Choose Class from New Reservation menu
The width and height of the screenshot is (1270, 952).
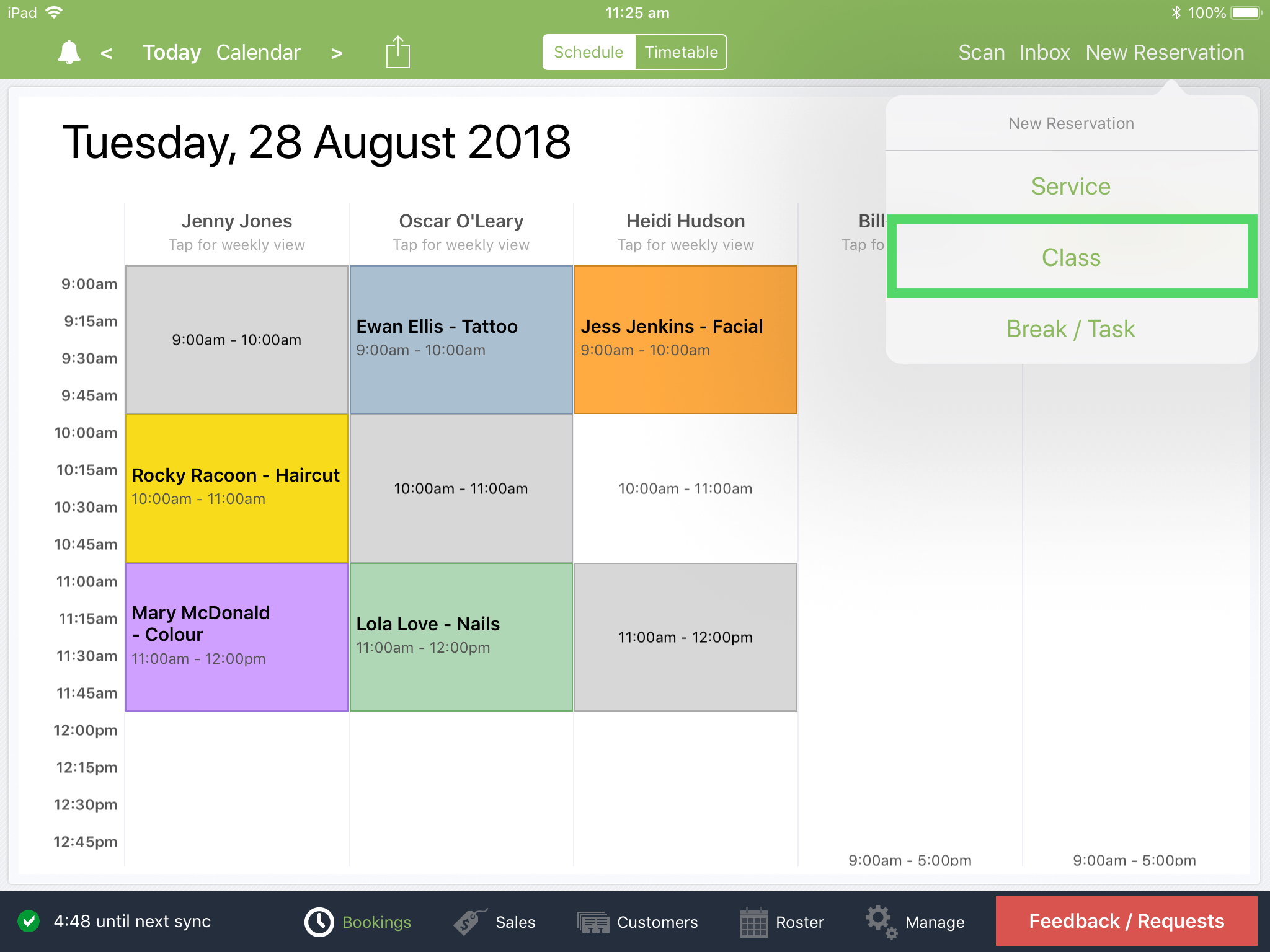pyautogui.click(x=1071, y=257)
